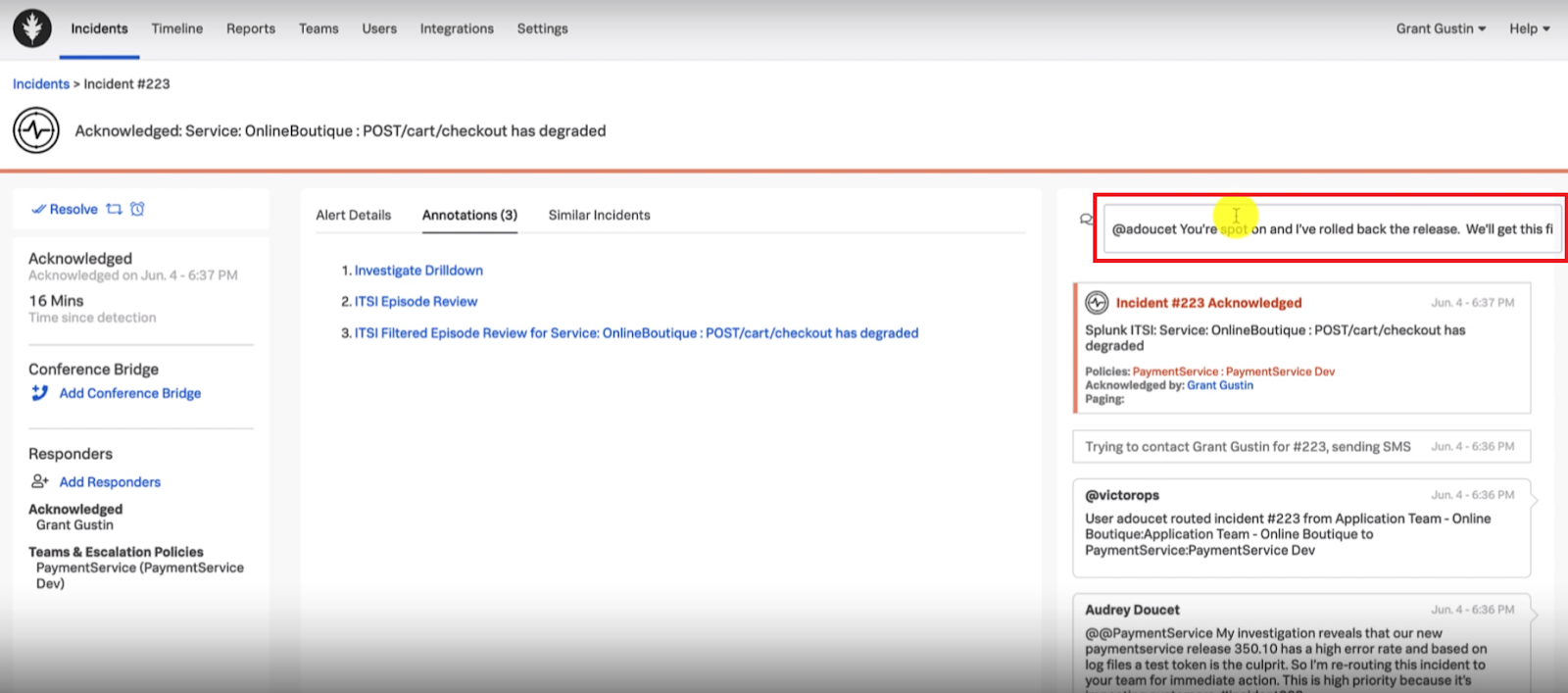Click the conference bridge phone icon
Screen dimensions: 1568x693
tap(39, 392)
